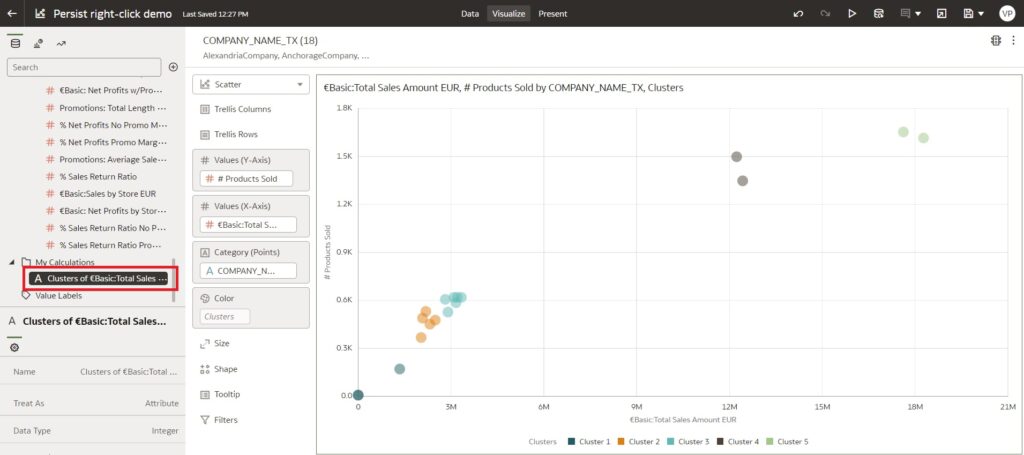The image size is (1024, 455).
Task: Click the Cluster 3 legend entry
Action: coord(688,442)
